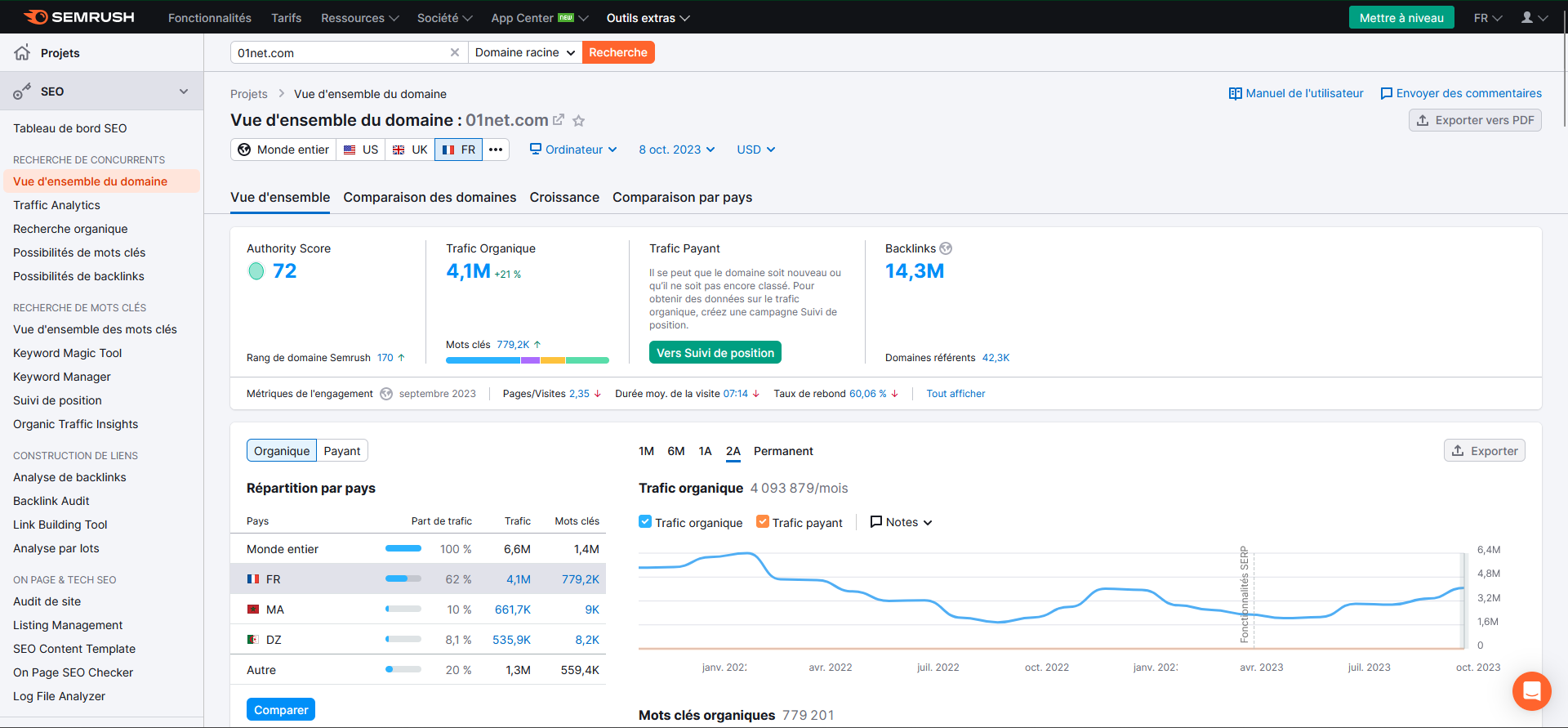Open the Ordinateur device dropdown
1568x728 pixels.
pos(573,150)
